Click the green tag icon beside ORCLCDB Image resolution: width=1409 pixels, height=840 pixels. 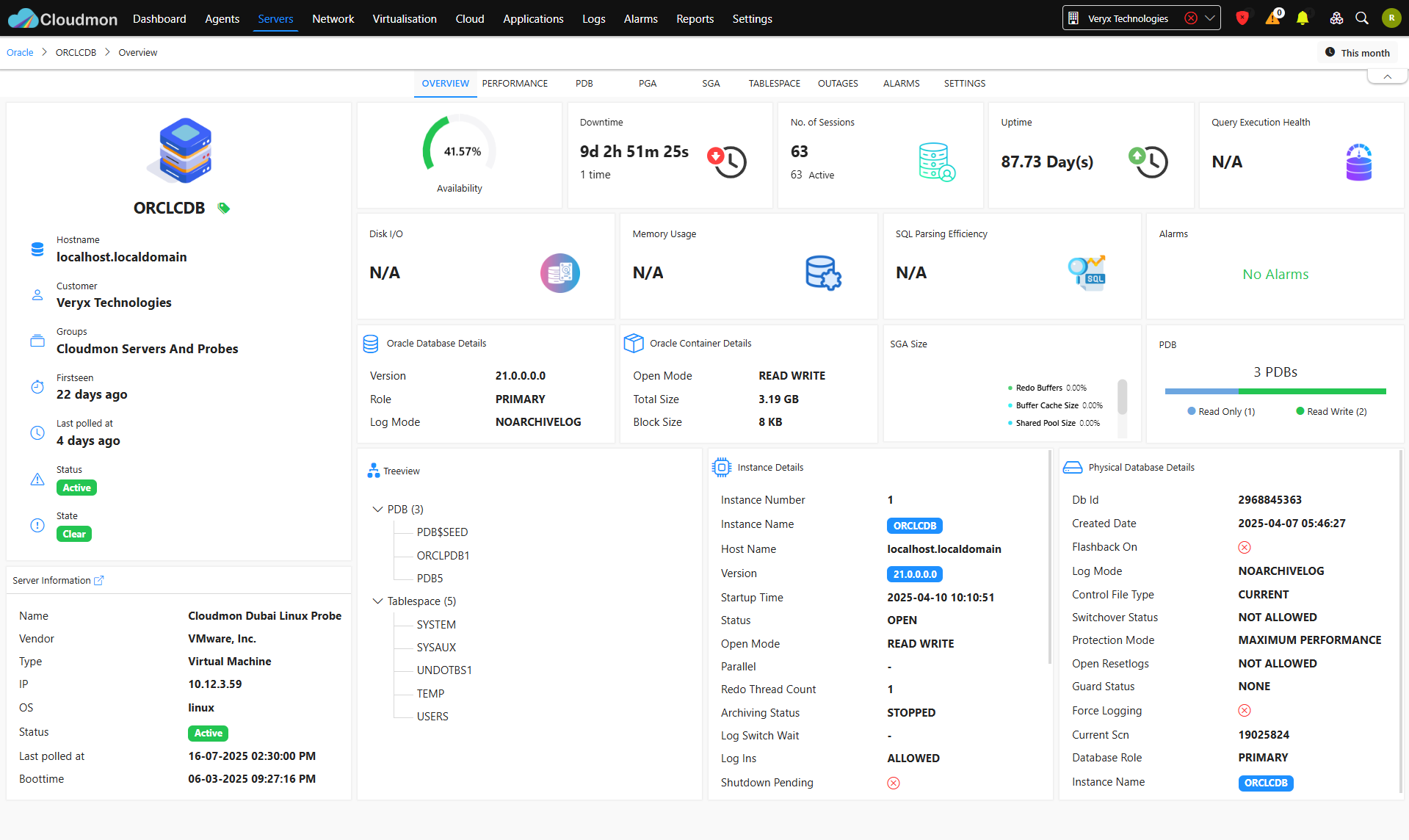point(224,209)
